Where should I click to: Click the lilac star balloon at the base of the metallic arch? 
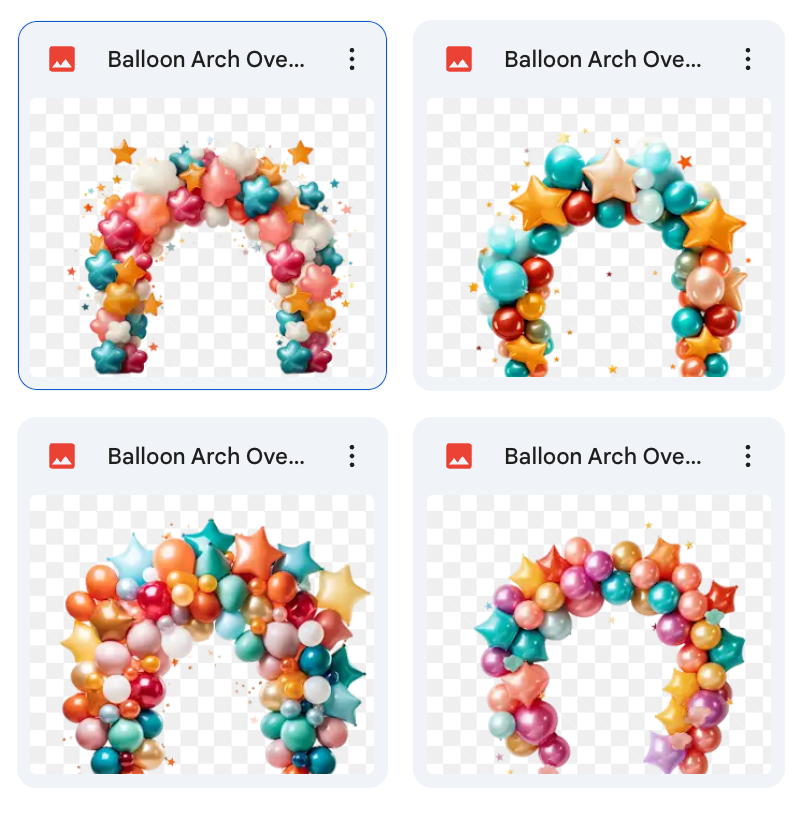click(664, 752)
